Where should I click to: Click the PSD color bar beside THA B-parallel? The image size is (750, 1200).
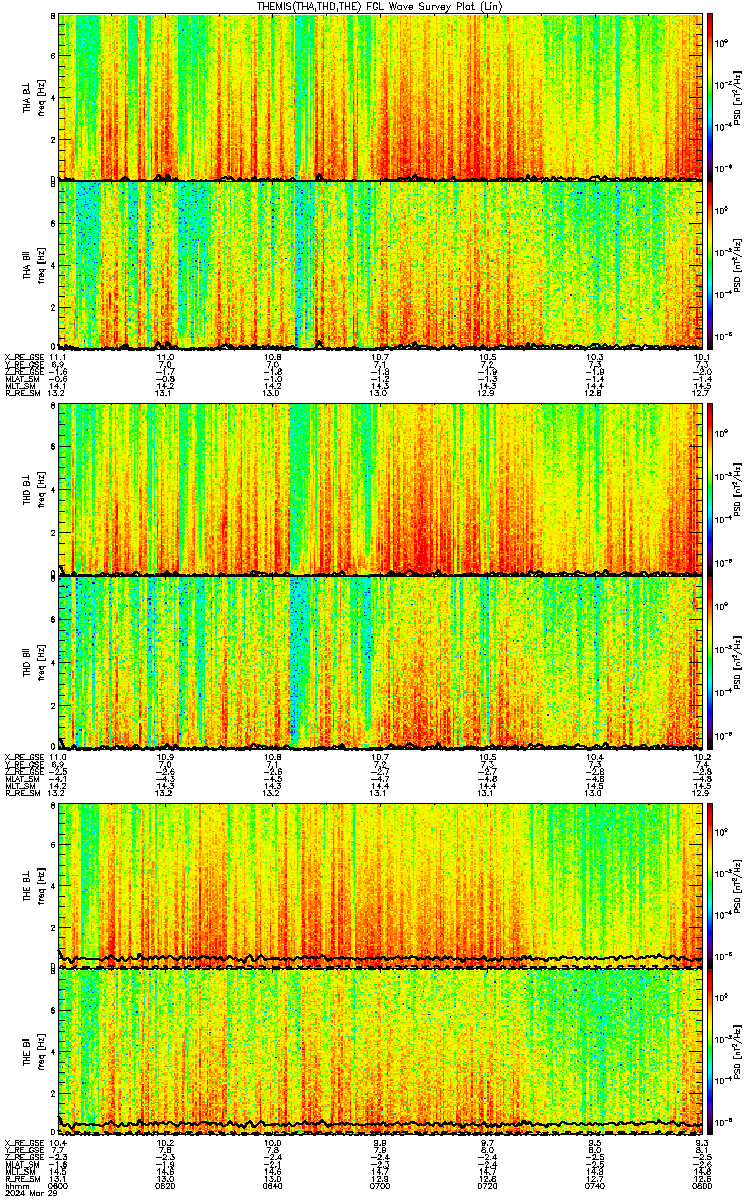coord(710,264)
